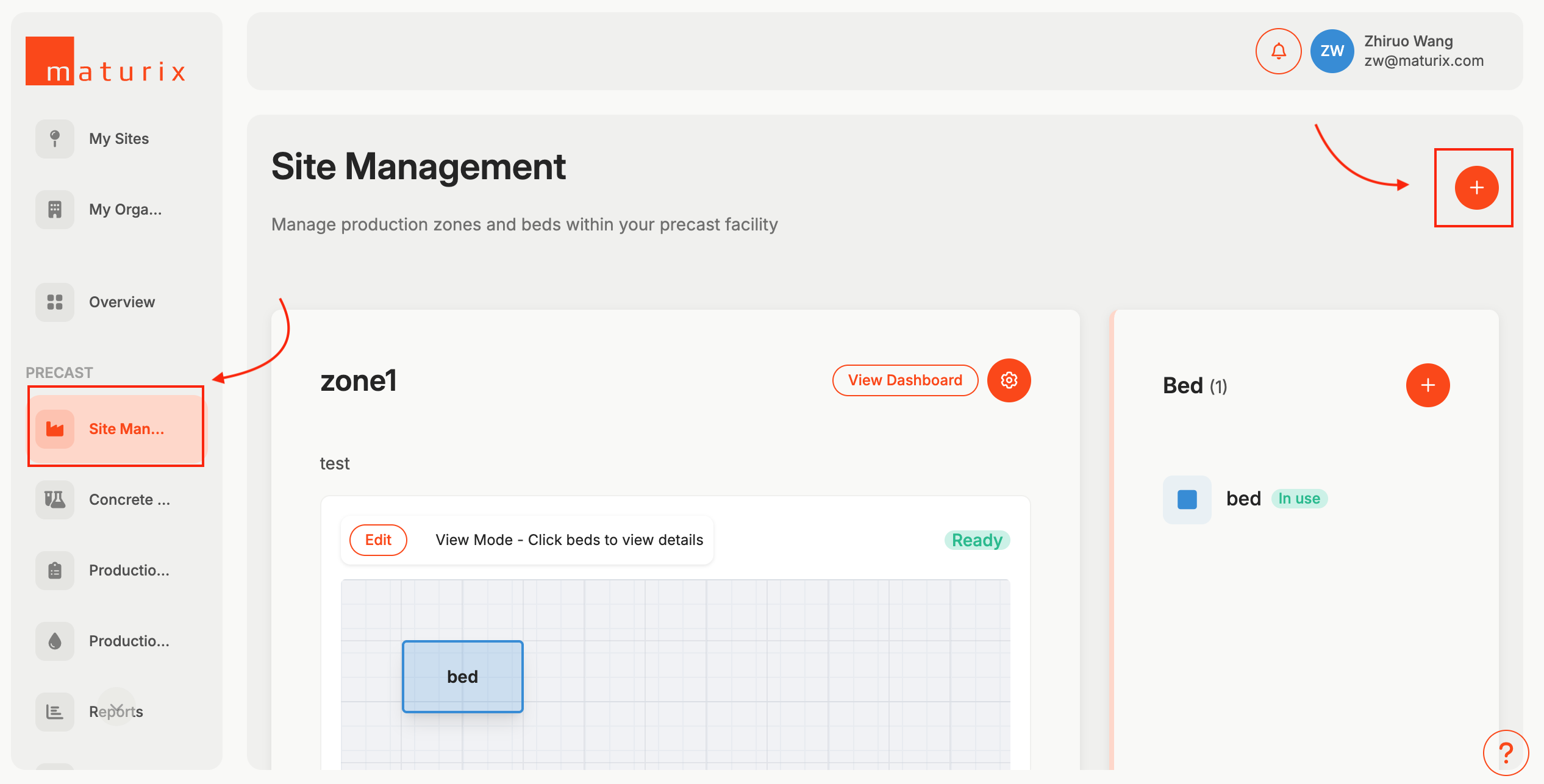Click the zone1 settings gear icon
1544x784 pixels.
tap(1009, 380)
